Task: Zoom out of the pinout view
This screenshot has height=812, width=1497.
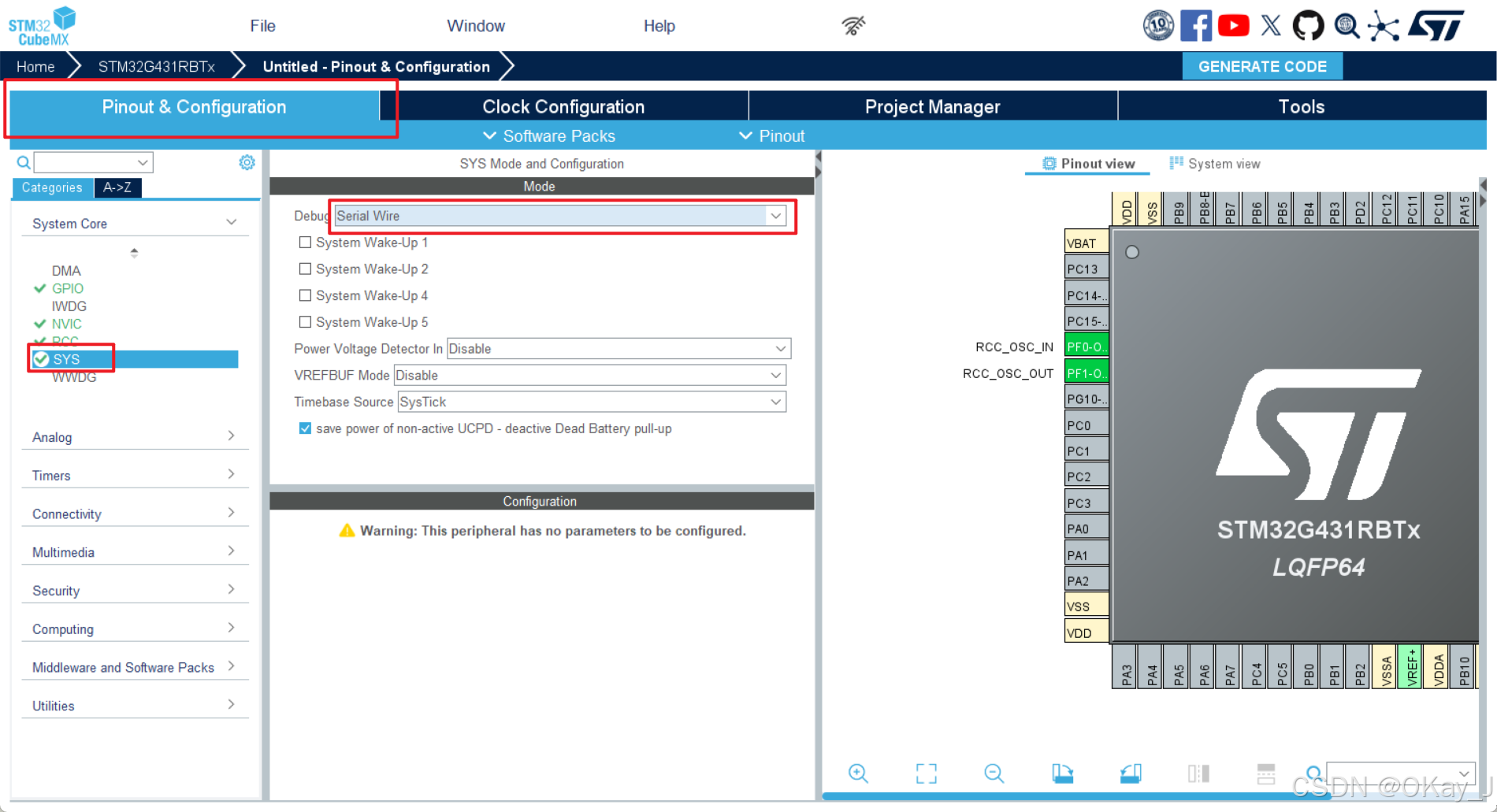Action: click(994, 773)
